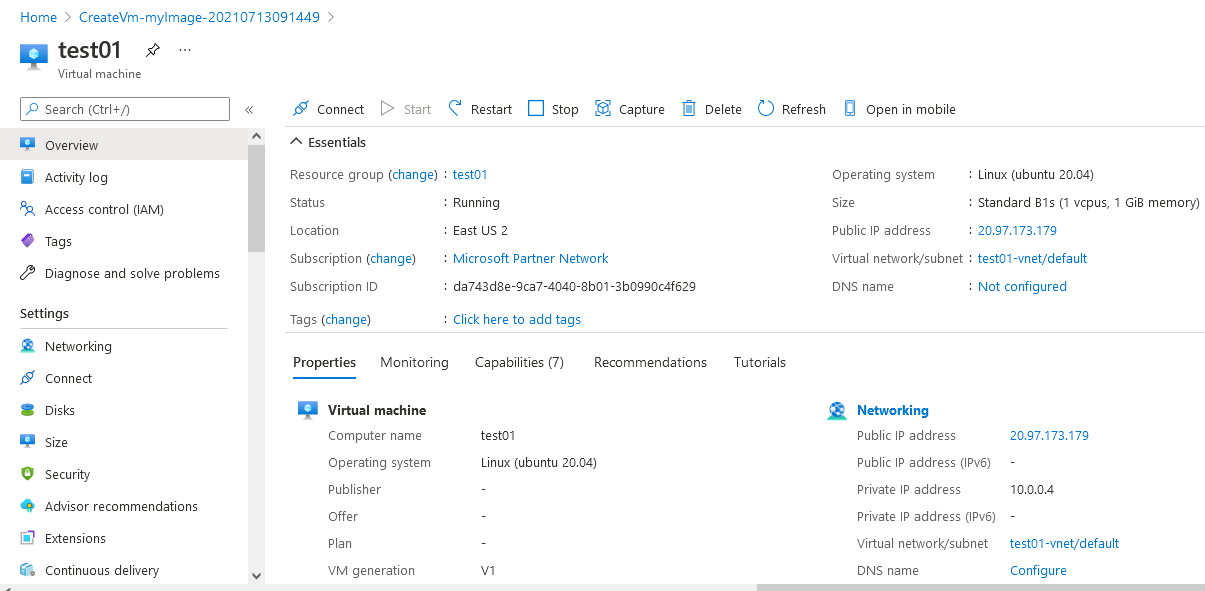Switch to the Monitoring tab

414,362
